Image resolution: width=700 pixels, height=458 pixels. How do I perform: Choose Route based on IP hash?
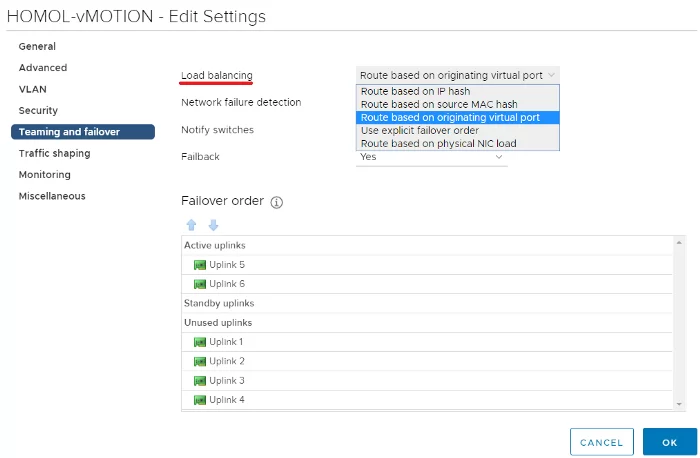pos(458,91)
